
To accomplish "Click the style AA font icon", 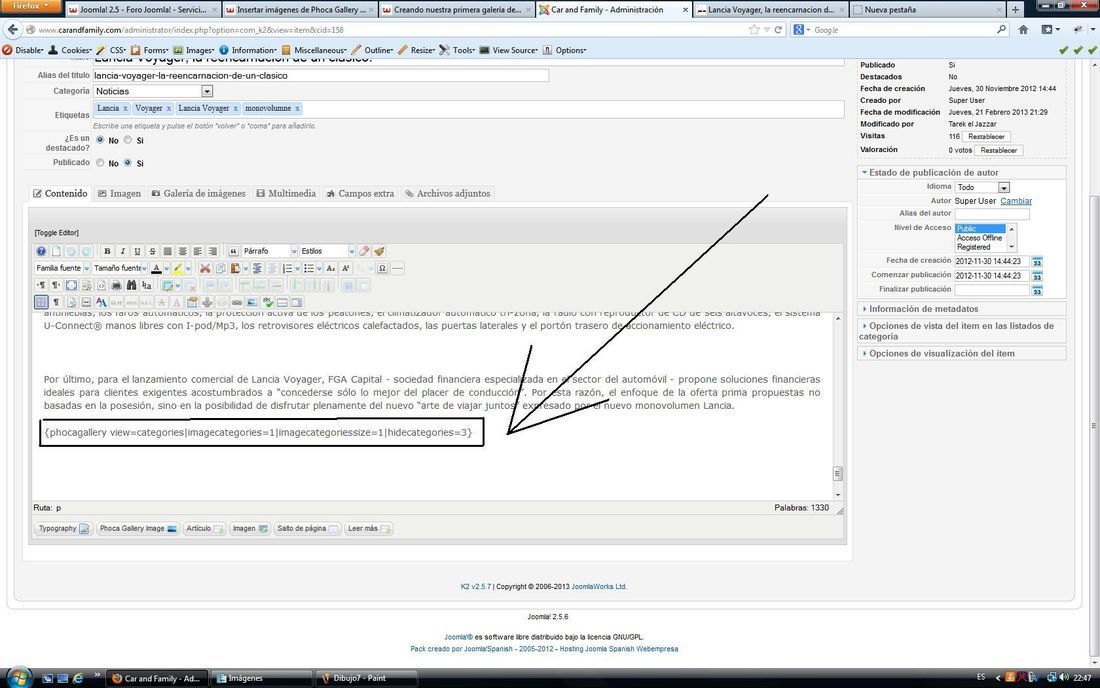I will 102,302.
